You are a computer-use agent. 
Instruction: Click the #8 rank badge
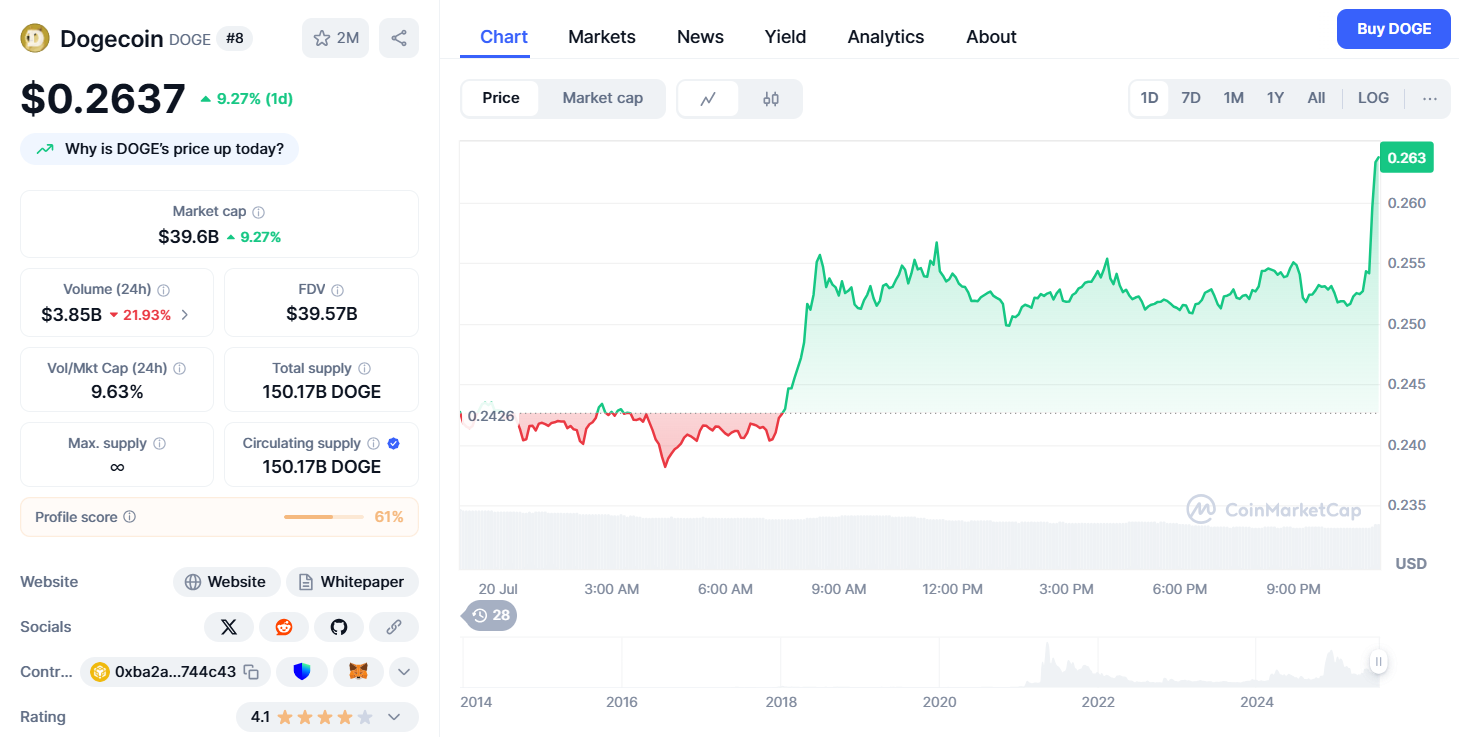pos(235,39)
